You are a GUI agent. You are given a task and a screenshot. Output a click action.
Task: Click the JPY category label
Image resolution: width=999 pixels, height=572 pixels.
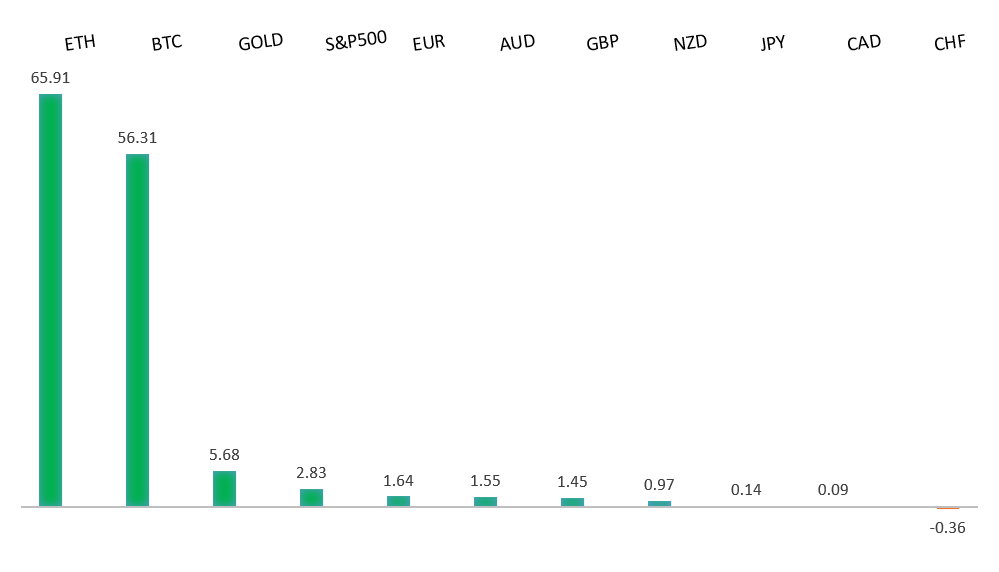(772, 43)
